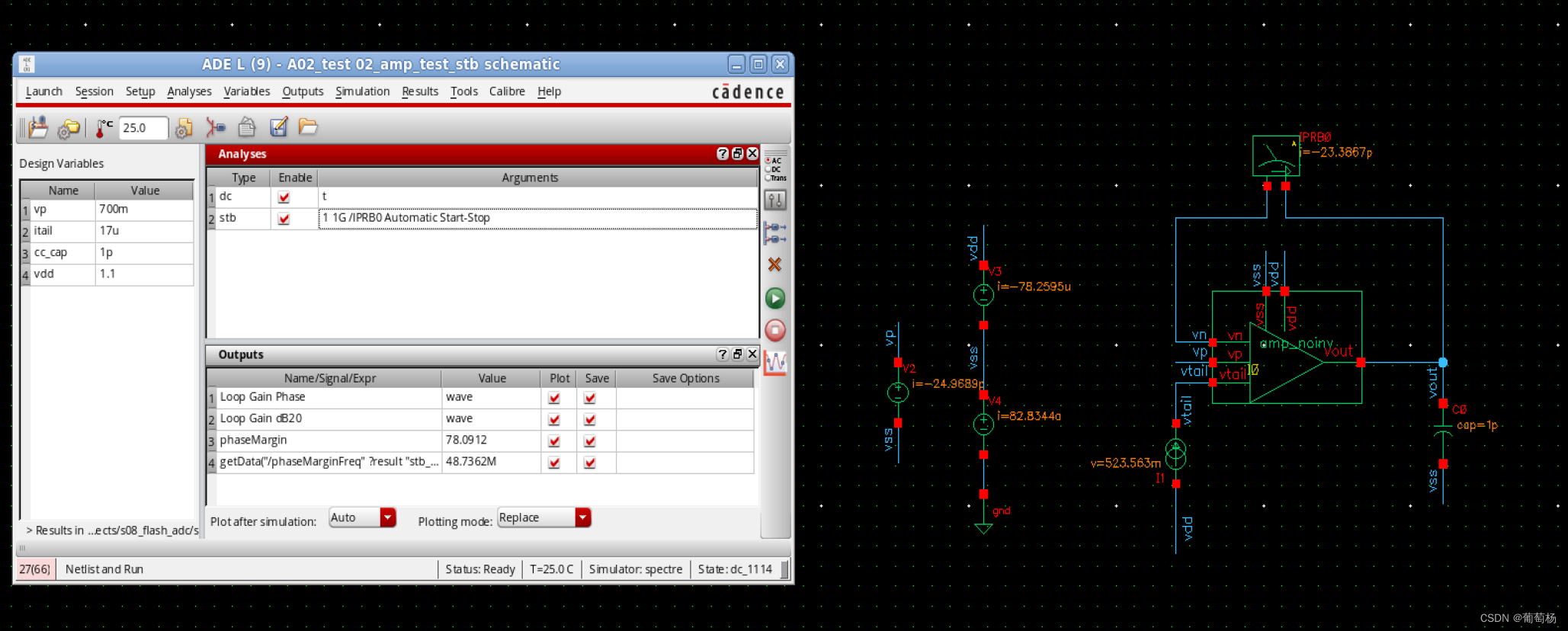The height and width of the screenshot is (631, 1568).
Task: Click the edit variables sliders icon
Action: coord(775,200)
